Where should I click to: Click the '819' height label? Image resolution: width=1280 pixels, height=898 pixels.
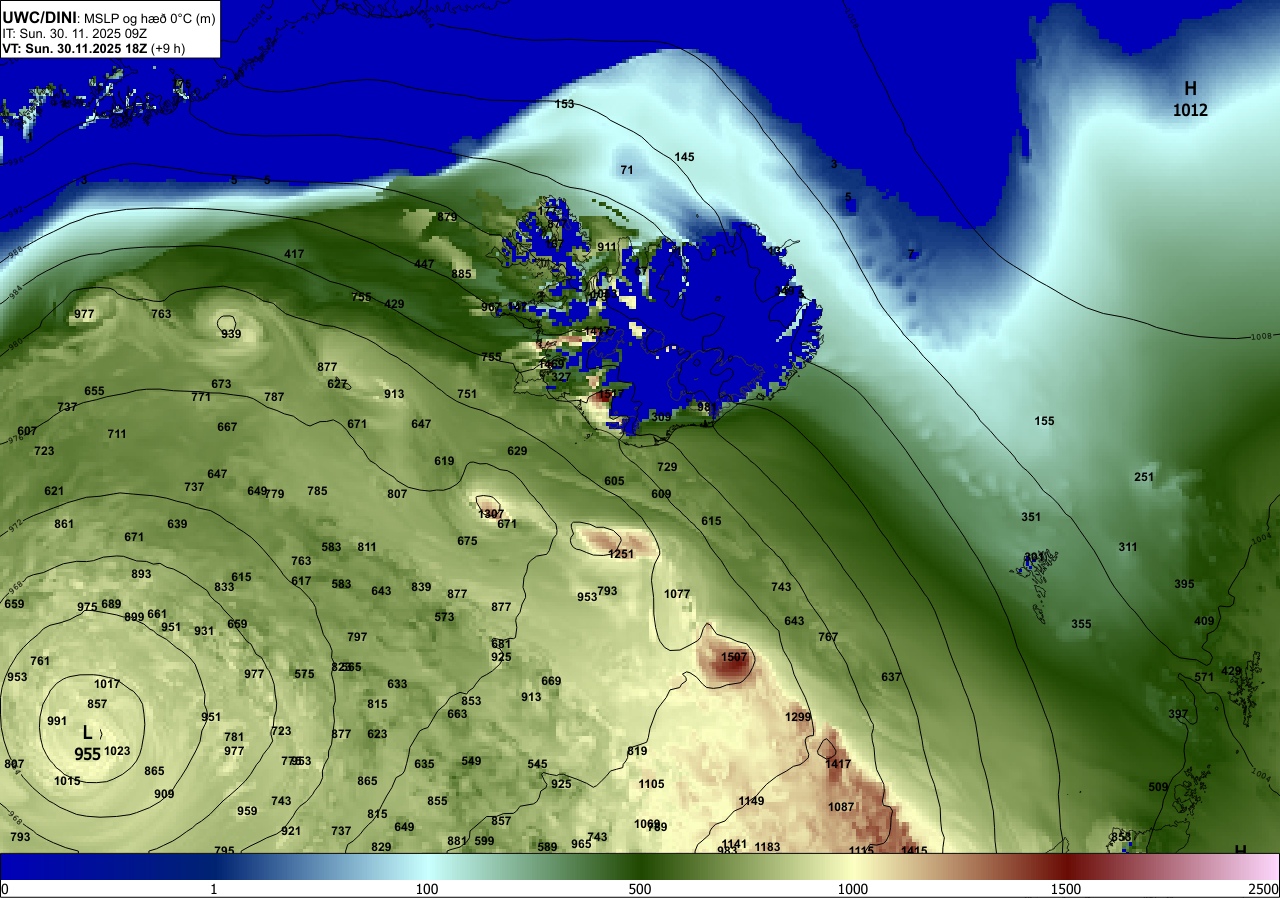point(637,751)
